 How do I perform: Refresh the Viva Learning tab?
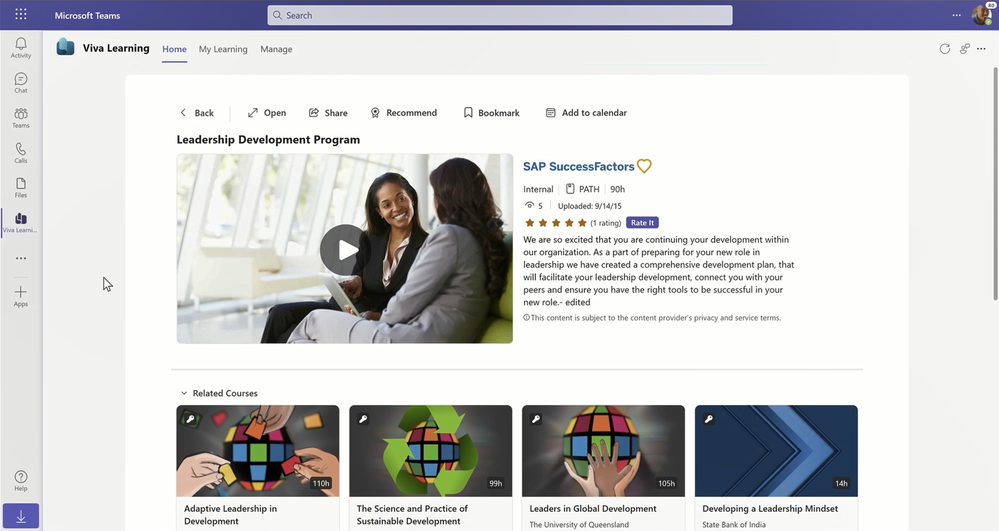(x=944, y=48)
